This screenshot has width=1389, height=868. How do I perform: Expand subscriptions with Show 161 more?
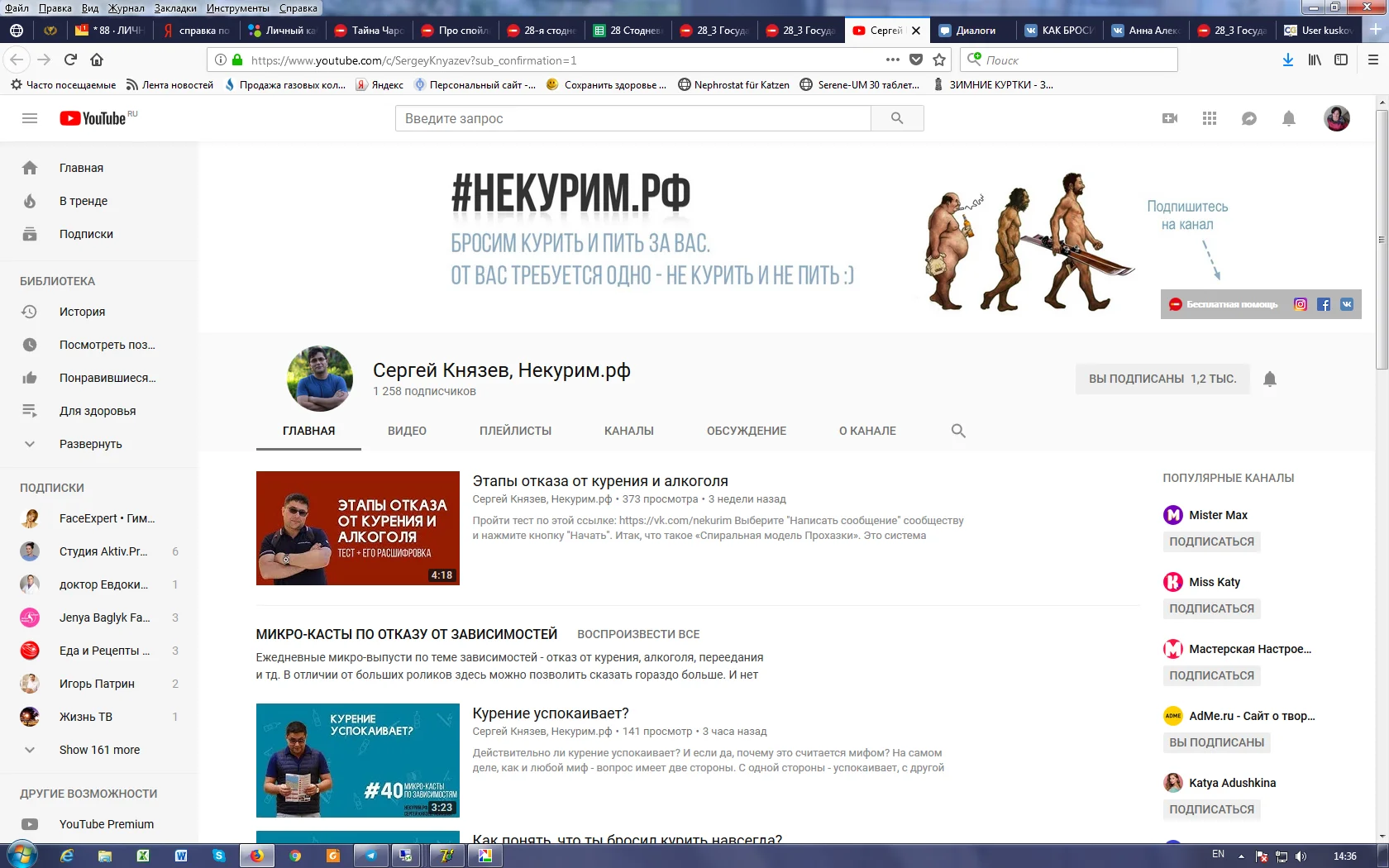[x=99, y=750]
